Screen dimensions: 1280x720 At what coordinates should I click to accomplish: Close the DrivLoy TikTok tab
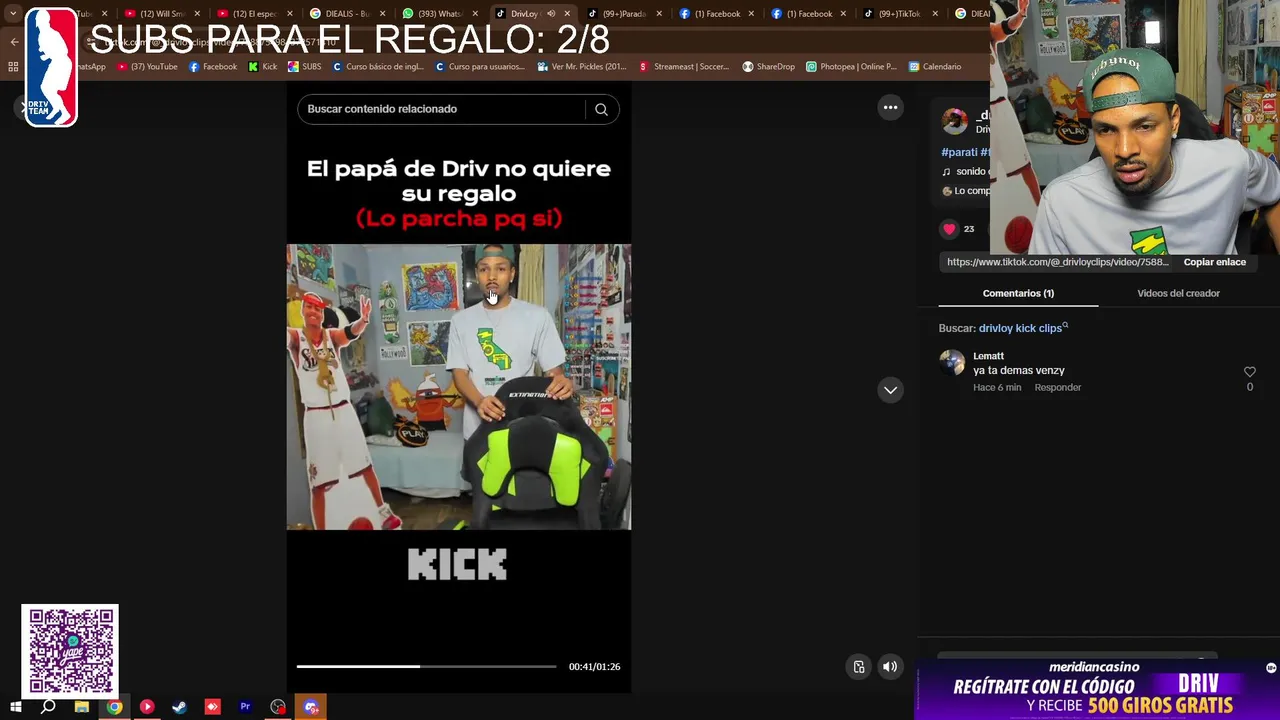[567, 14]
